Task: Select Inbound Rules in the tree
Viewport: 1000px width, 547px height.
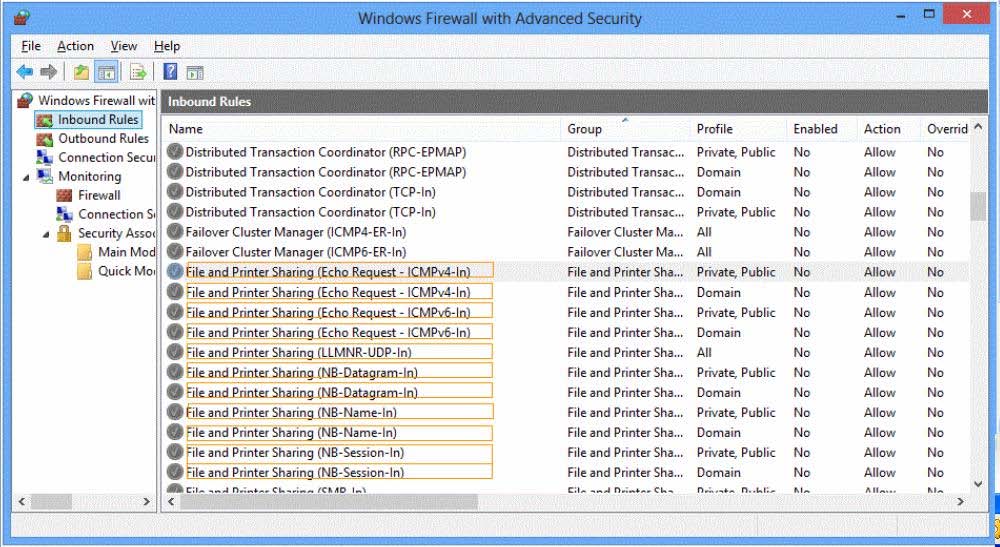Action: pos(98,119)
